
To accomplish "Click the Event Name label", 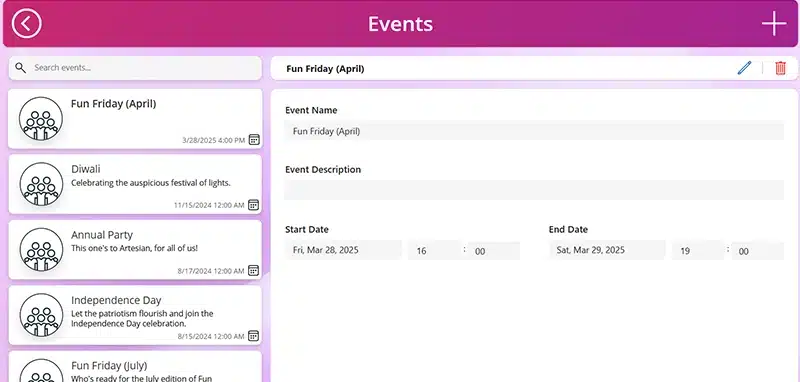I will click(x=311, y=110).
